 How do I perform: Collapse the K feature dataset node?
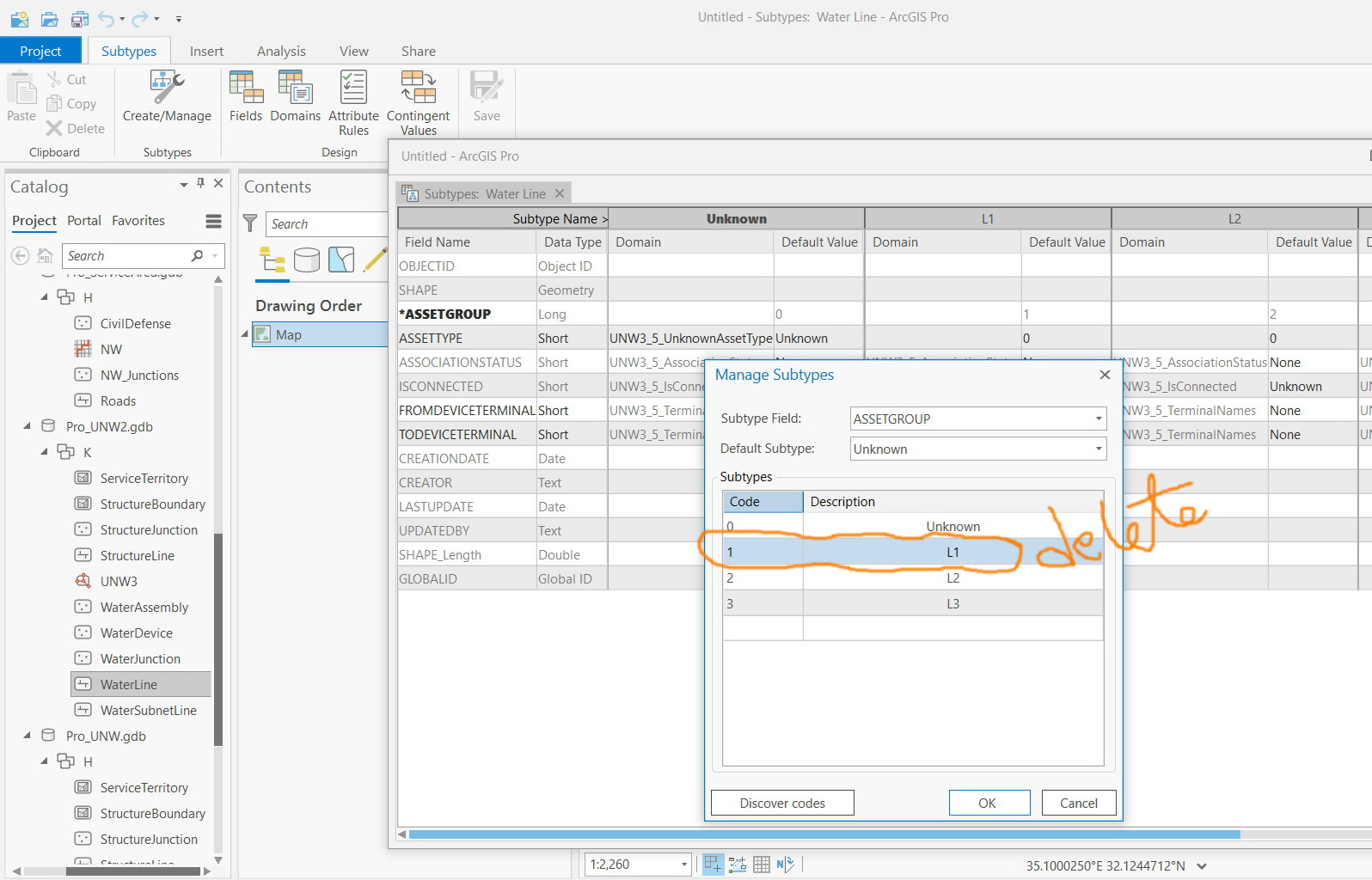[44, 451]
